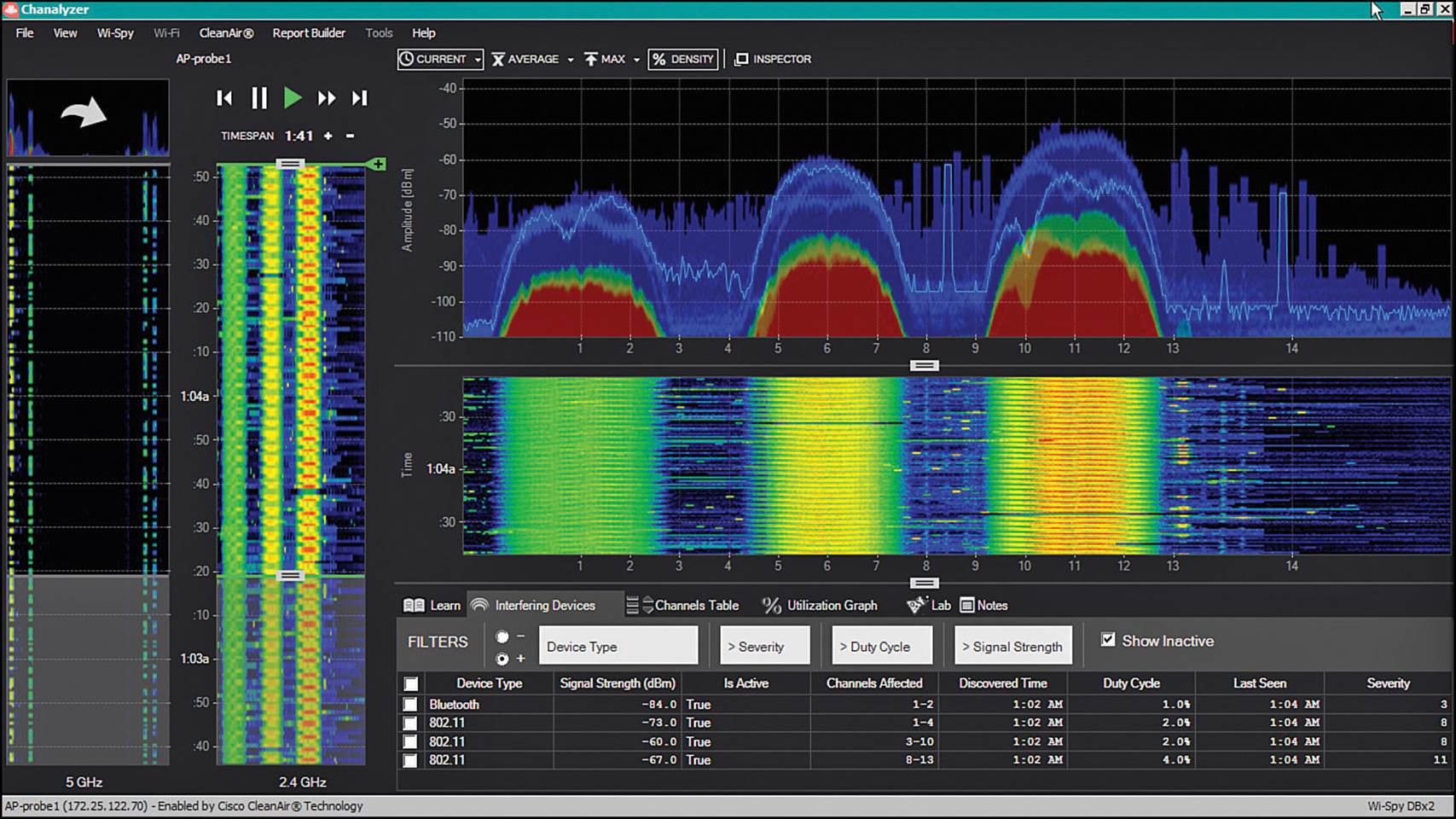
Task: Click the green plus marker on the waterfall navigator
Action: (378, 164)
